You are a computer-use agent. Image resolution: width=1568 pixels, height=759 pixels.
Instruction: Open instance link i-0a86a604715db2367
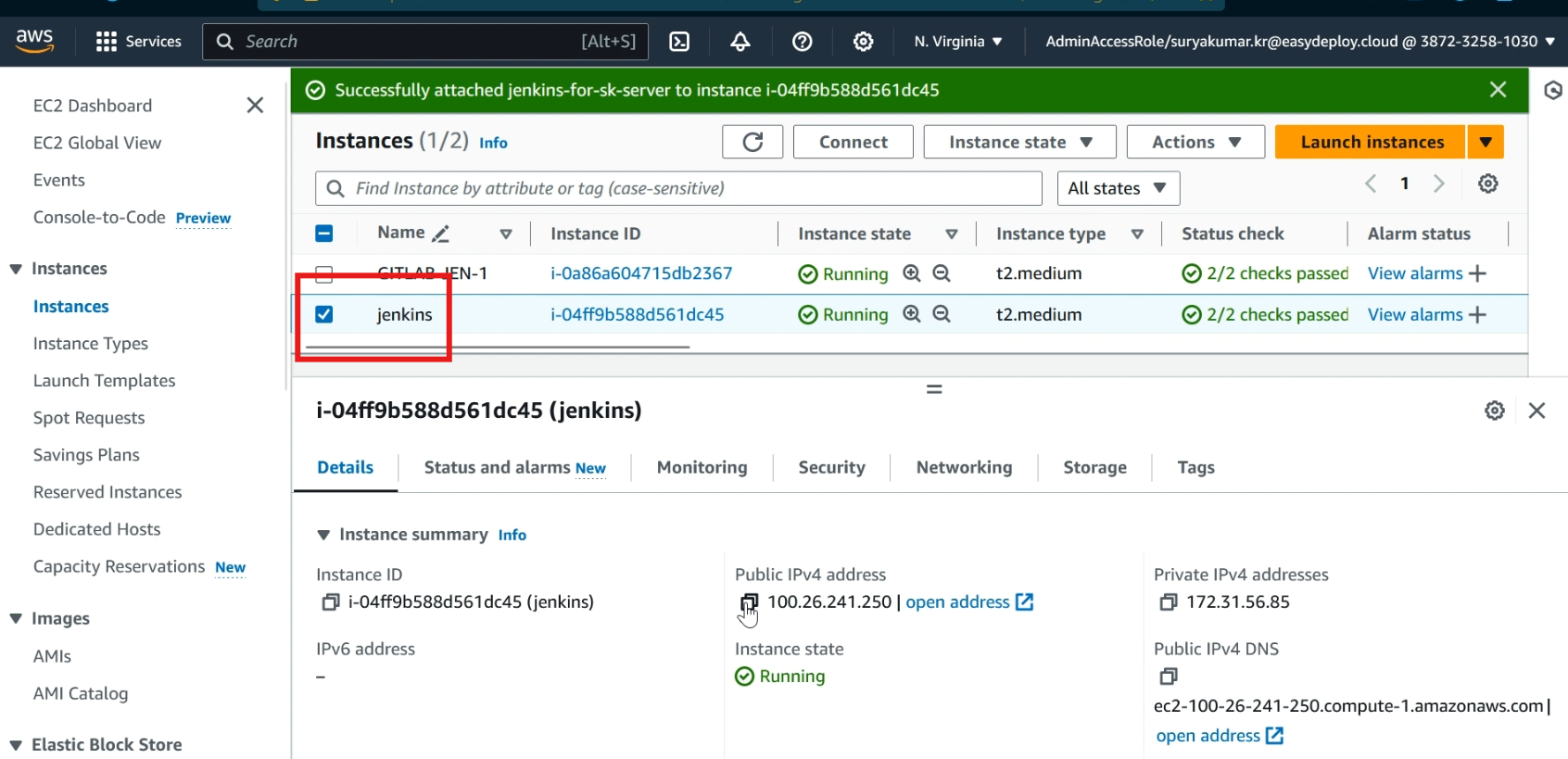coord(641,273)
